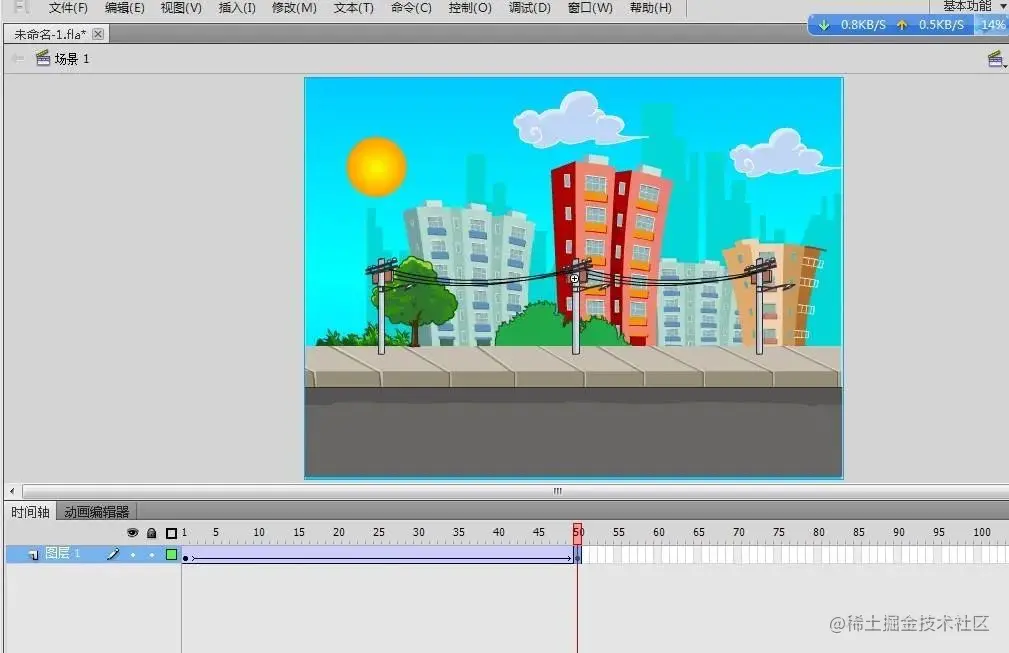Image resolution: width=1009 pixels, height=653 pixels.
Task: Click the green outline color square of 图层 1
Action: click(171, 554)
